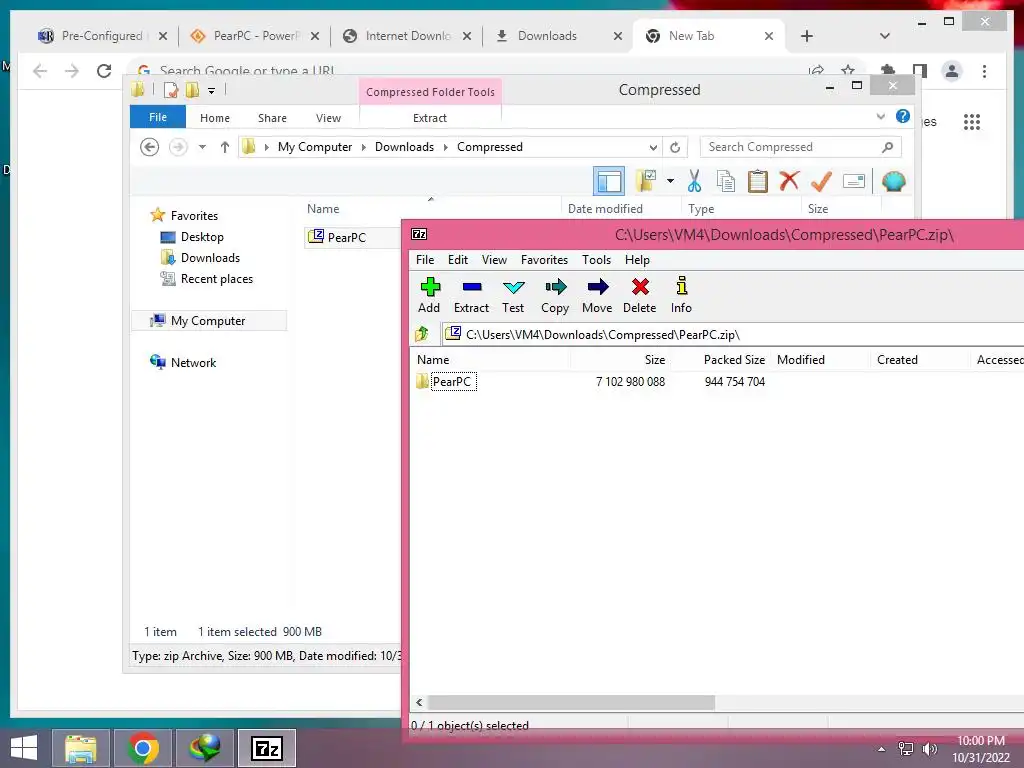Click the 7-Zip Delete button
Viewport: 1024px width, 768px height.
point(639,295)
